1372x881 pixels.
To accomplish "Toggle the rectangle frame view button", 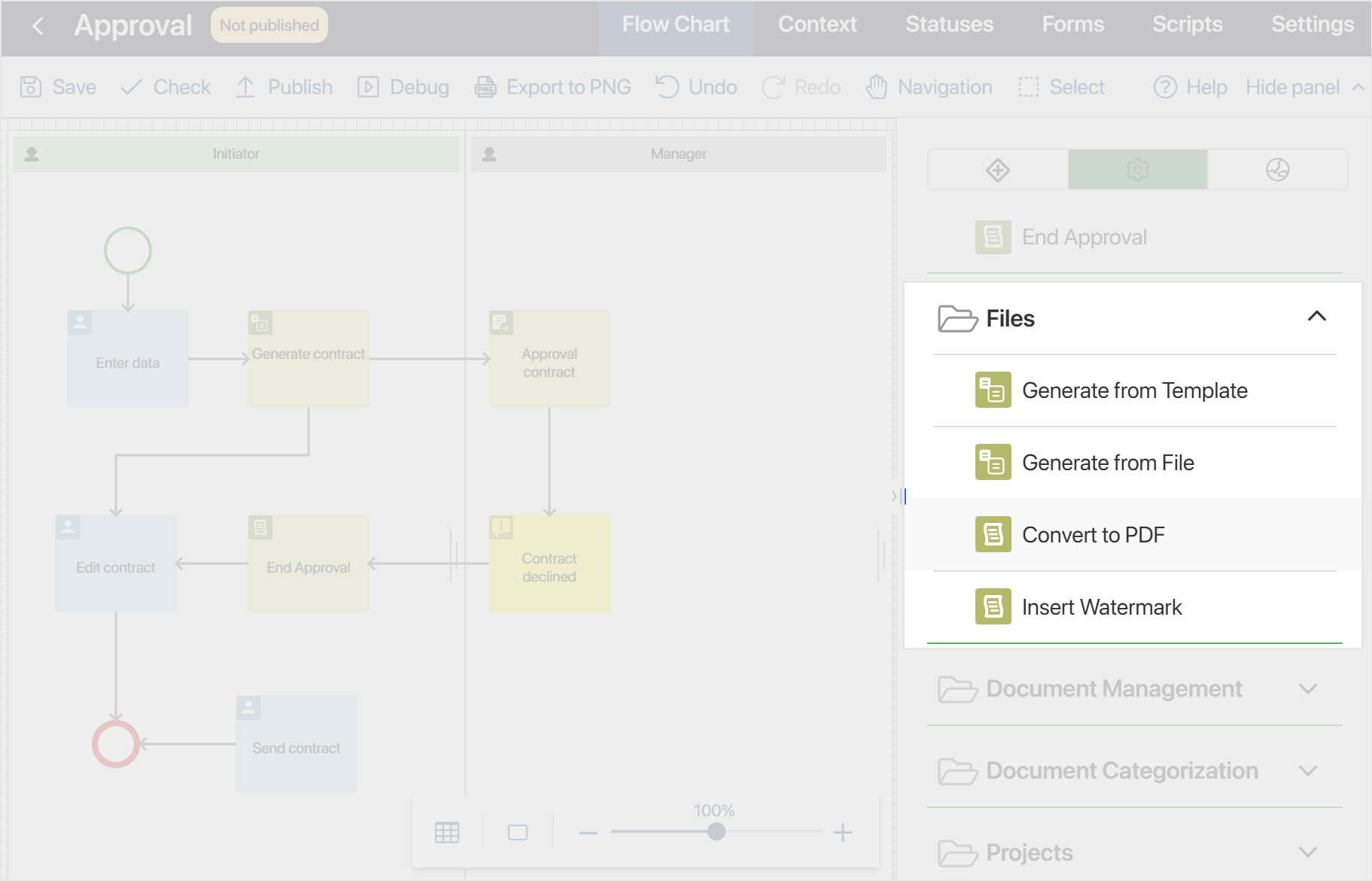I will (518, 832).
